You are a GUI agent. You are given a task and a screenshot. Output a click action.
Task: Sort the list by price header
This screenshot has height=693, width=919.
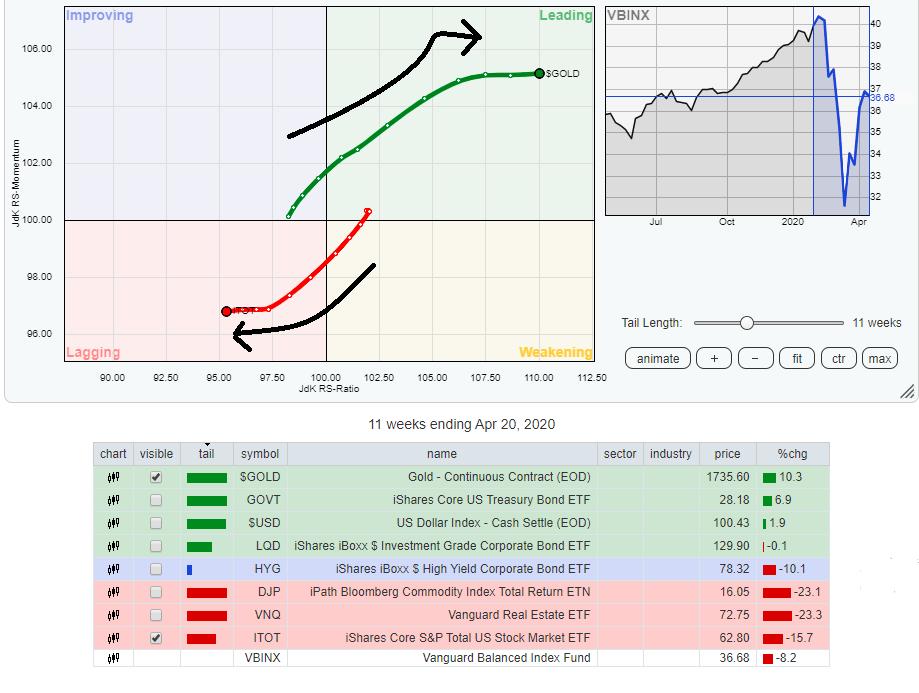coord(727,454)
